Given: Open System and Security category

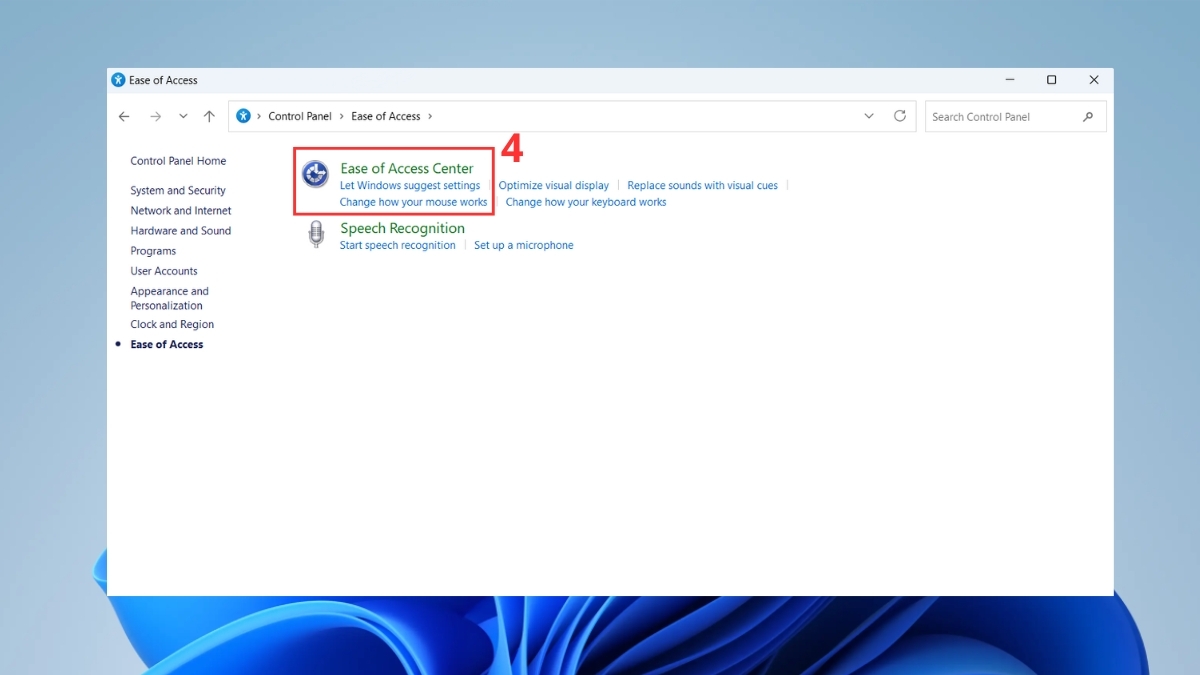Looking at the screenshot, I should tap(178, 190).
